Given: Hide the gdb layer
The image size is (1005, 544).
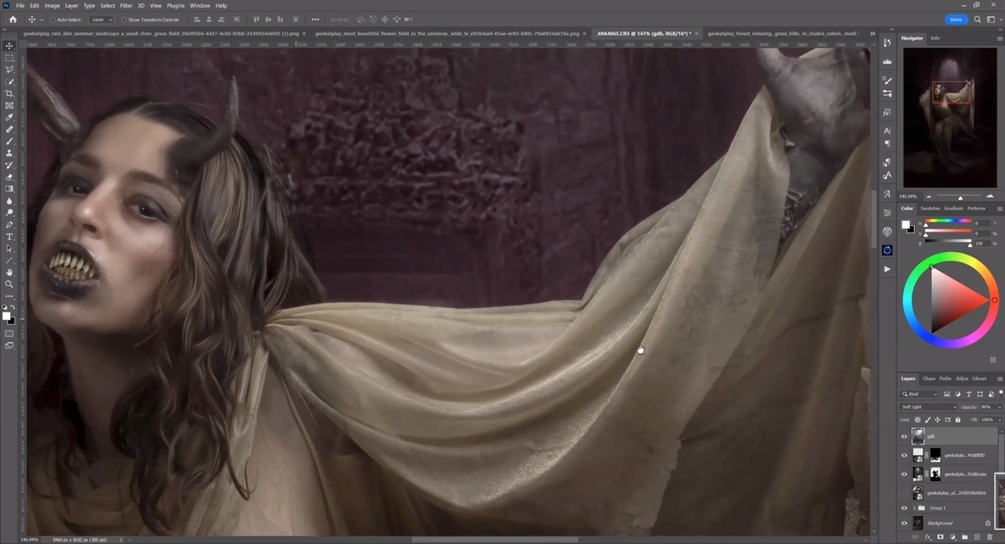Looking at the screenshot, I should [x=904, y=436].
